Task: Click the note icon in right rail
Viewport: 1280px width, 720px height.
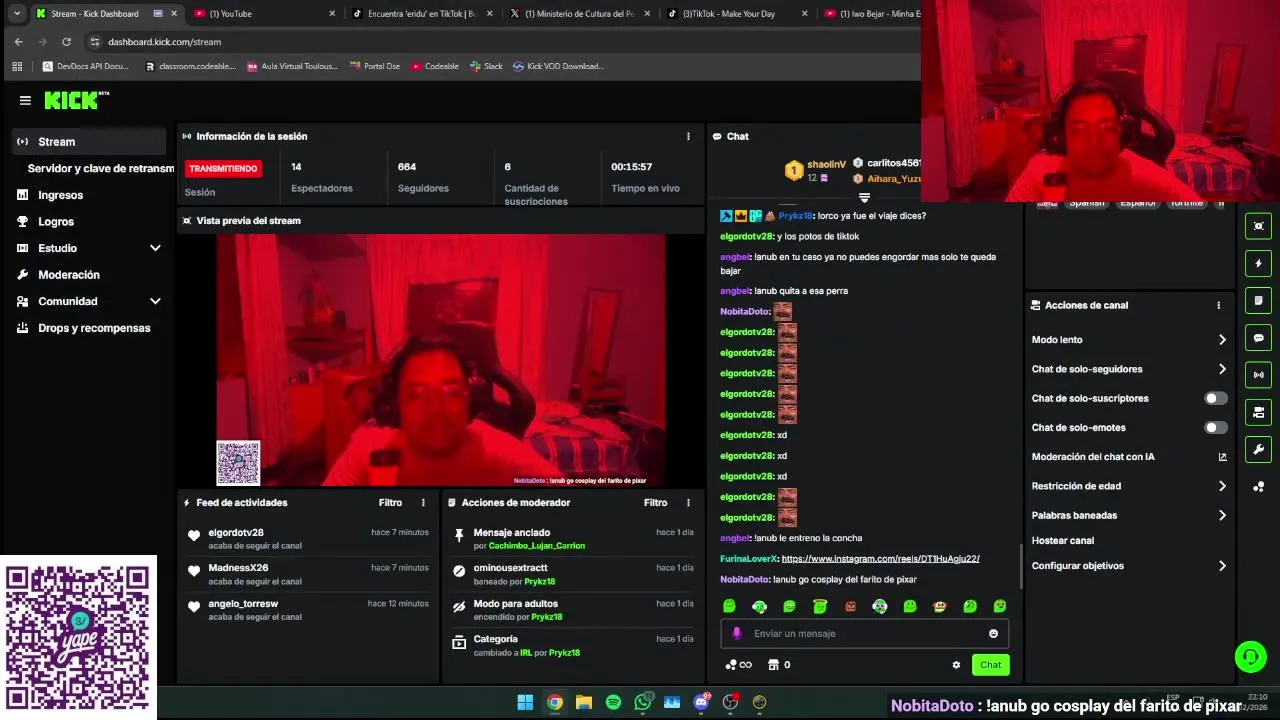Action: point(1258,300)
